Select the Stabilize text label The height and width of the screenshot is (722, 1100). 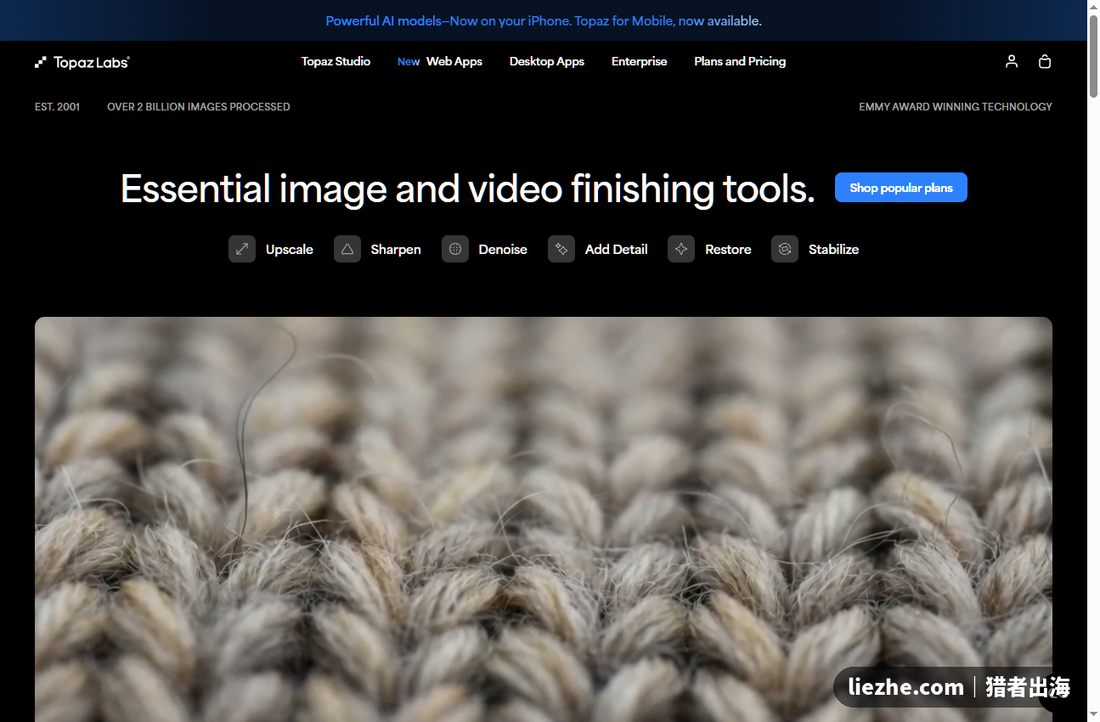(x=833, y=249)
